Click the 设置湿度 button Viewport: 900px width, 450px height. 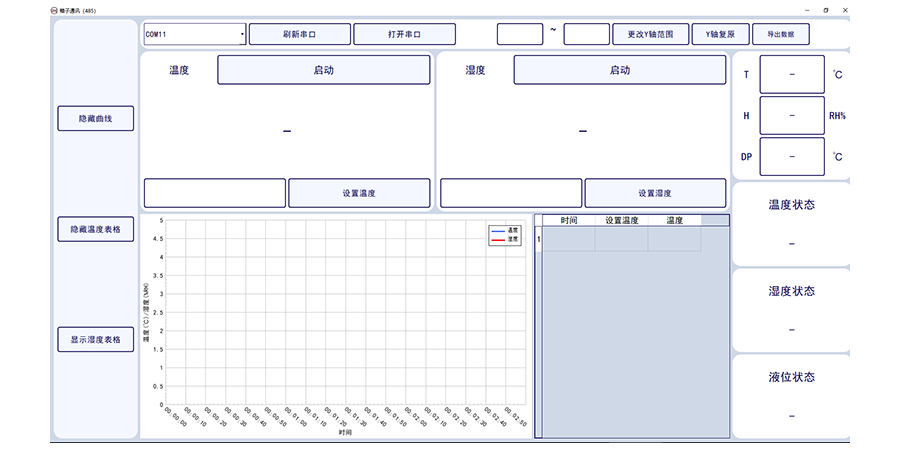(655, 193)
